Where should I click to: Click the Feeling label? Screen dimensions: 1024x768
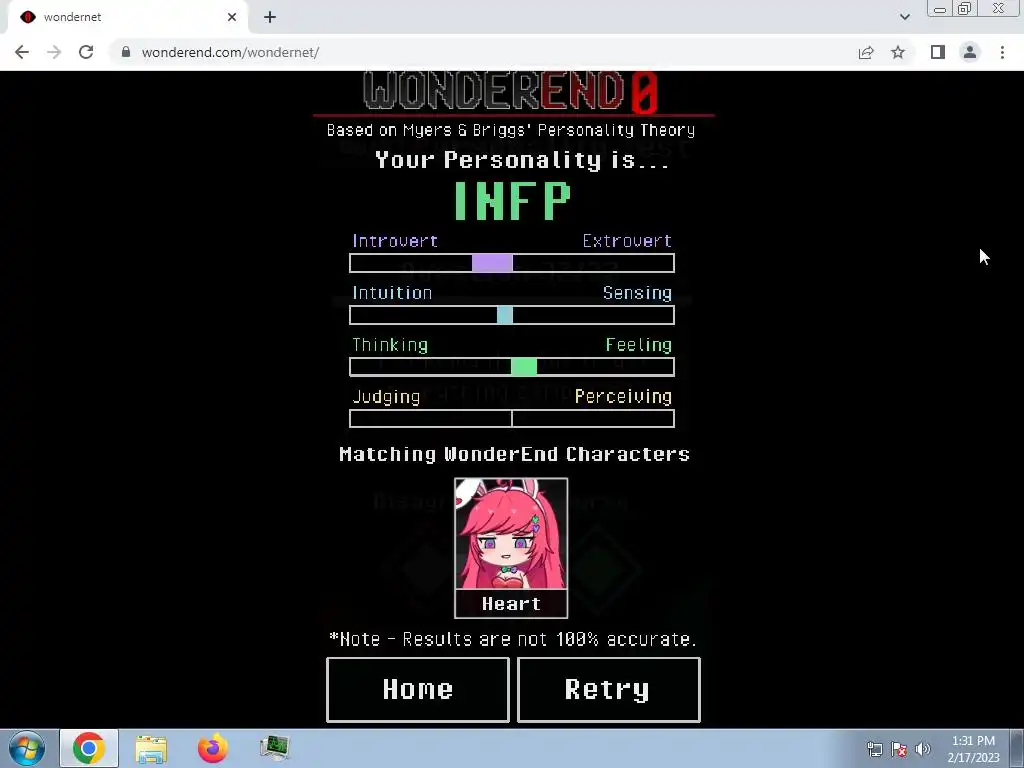(x=639, y=345)
